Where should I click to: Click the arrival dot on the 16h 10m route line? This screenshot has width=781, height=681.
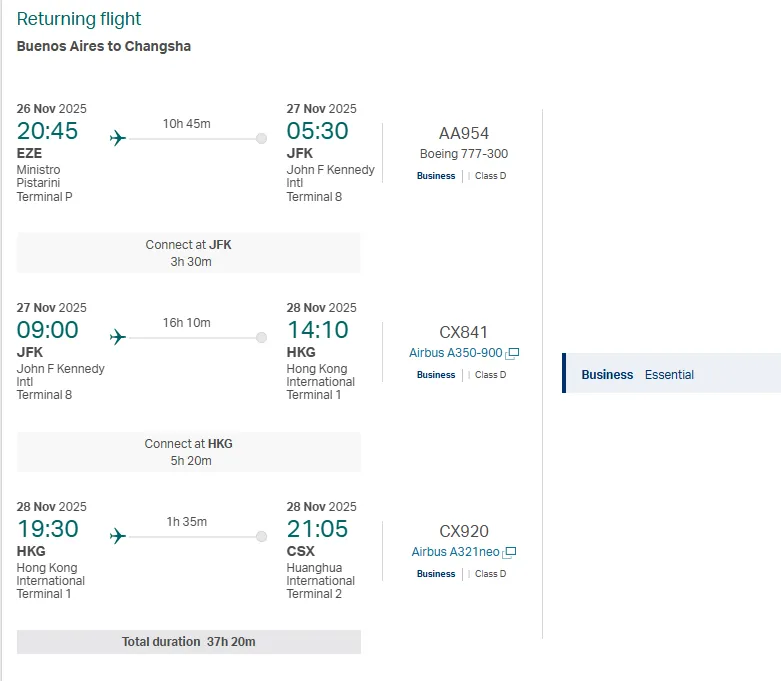262,337
